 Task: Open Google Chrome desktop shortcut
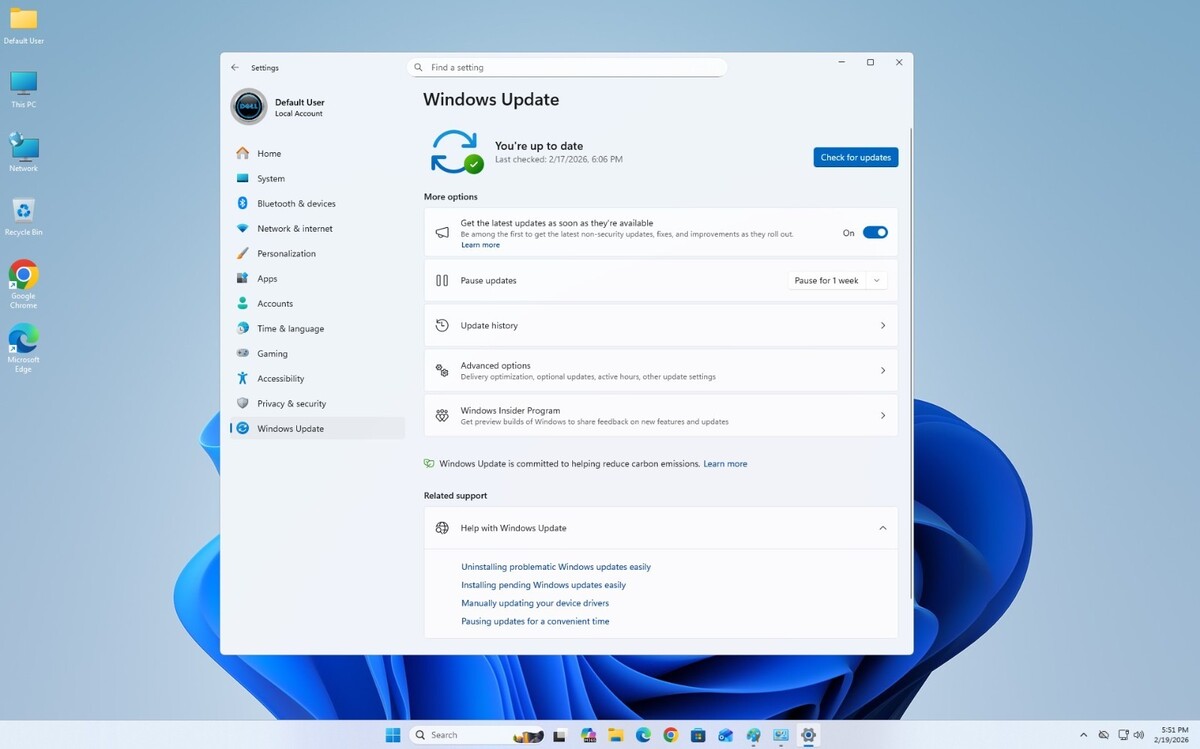[x=23, y=275]
